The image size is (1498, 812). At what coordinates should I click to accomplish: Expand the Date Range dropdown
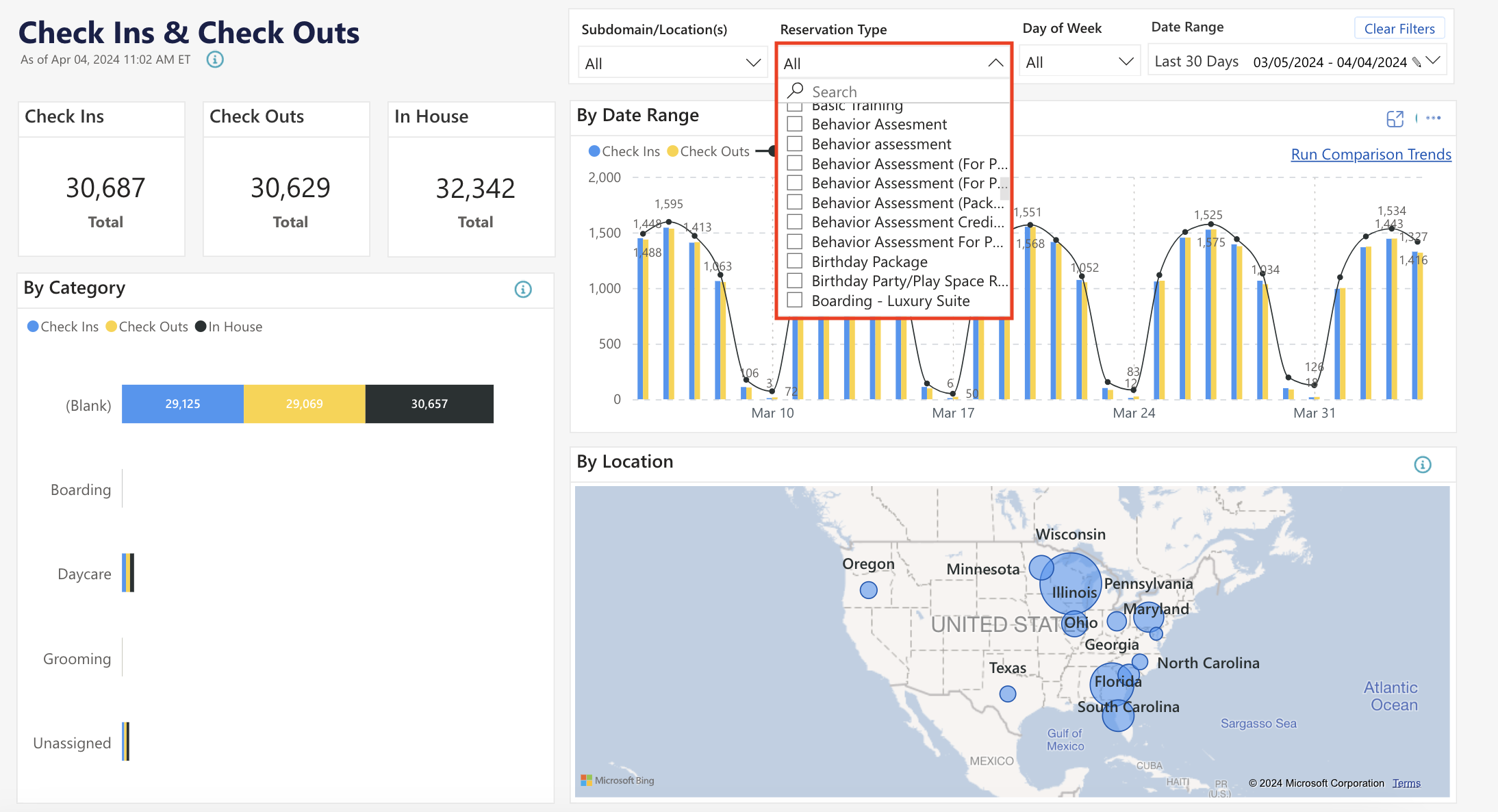click(1434, 61)
